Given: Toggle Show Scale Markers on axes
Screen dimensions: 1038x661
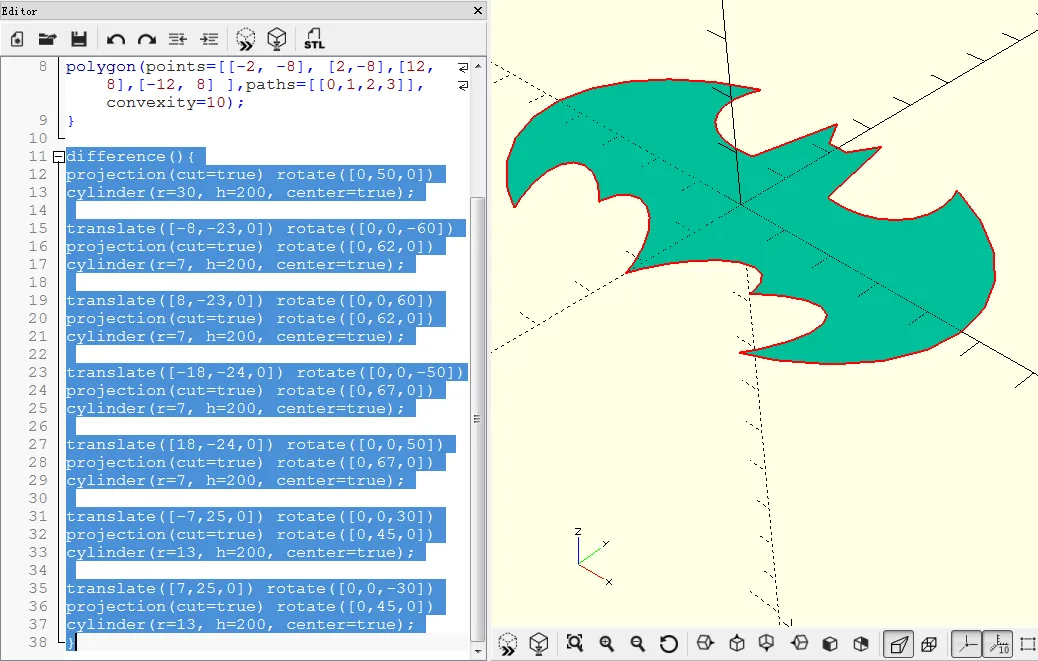Looking at the screenshot, I should [998, 644].
